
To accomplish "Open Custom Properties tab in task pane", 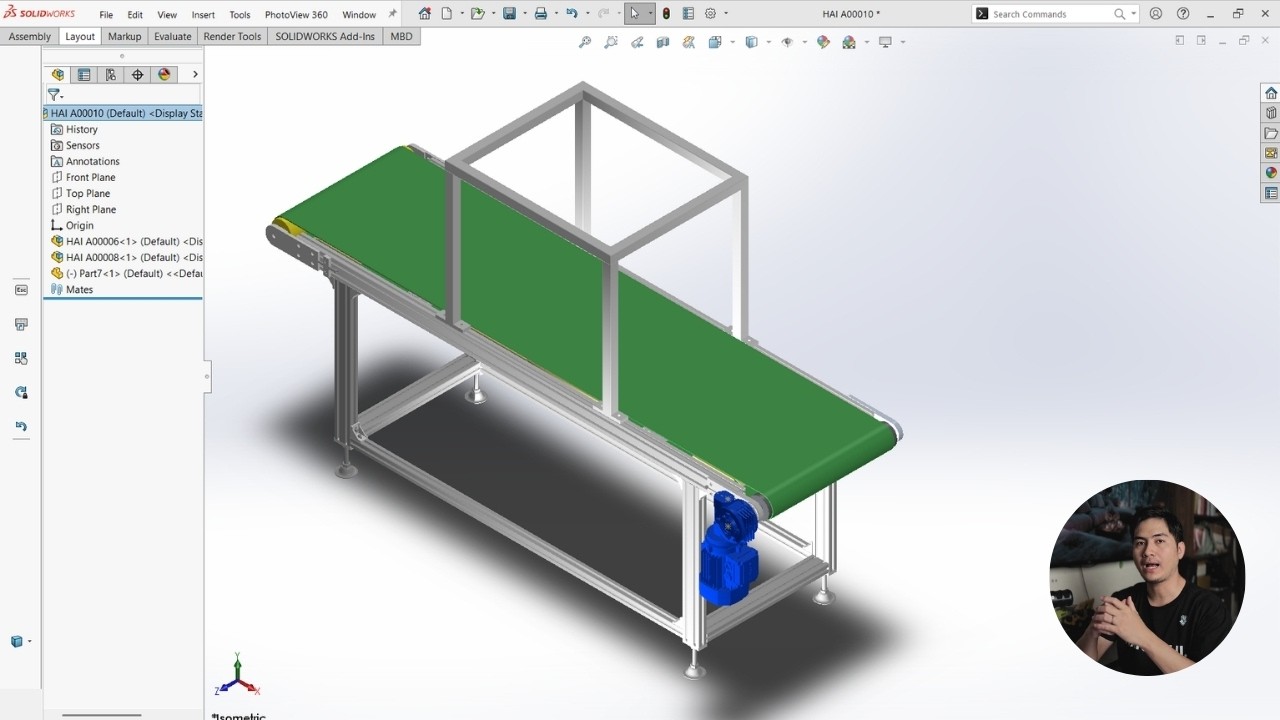I will (x=1271, y=193).
